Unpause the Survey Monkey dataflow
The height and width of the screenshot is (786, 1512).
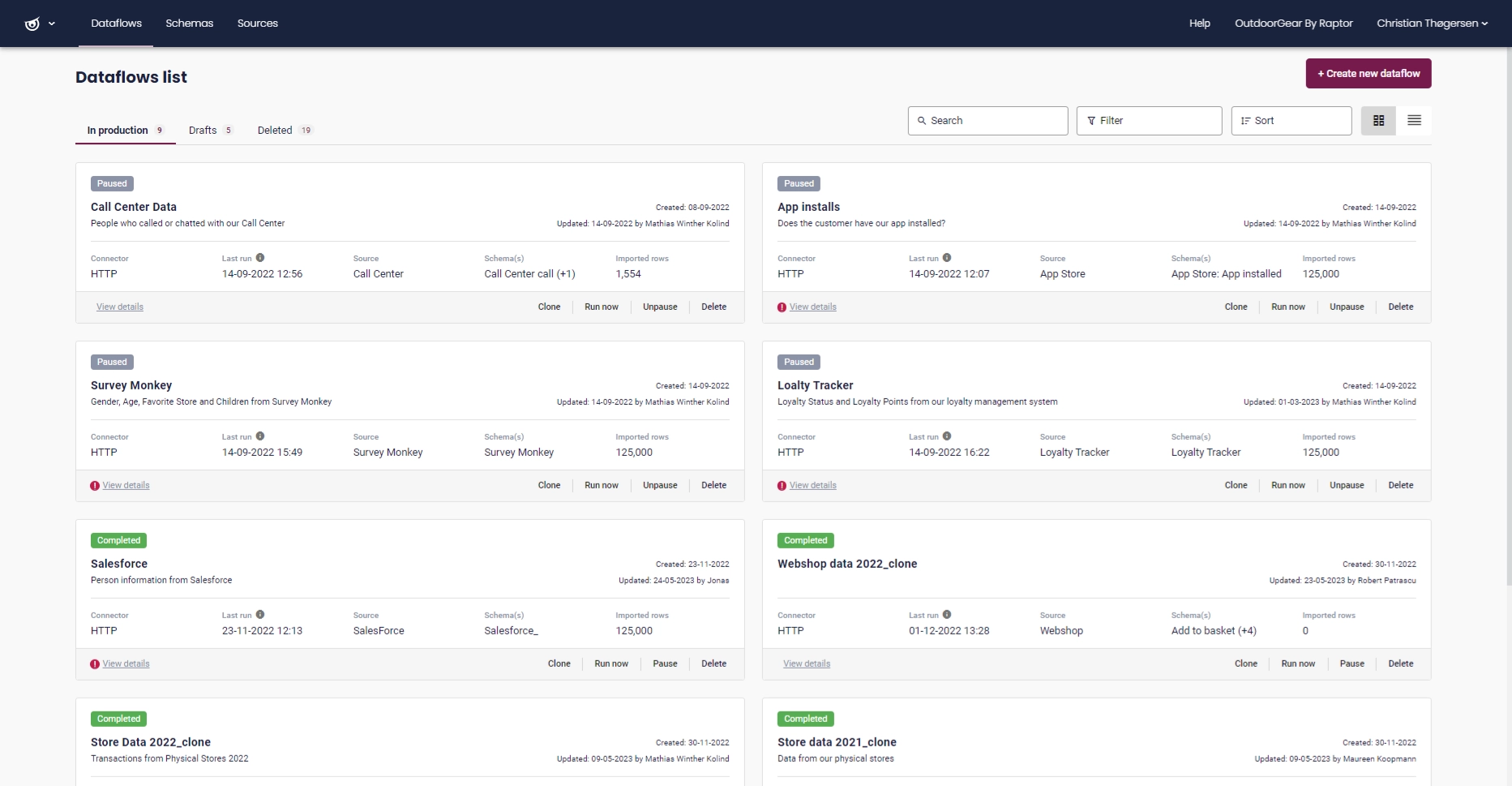click(660, 486)
